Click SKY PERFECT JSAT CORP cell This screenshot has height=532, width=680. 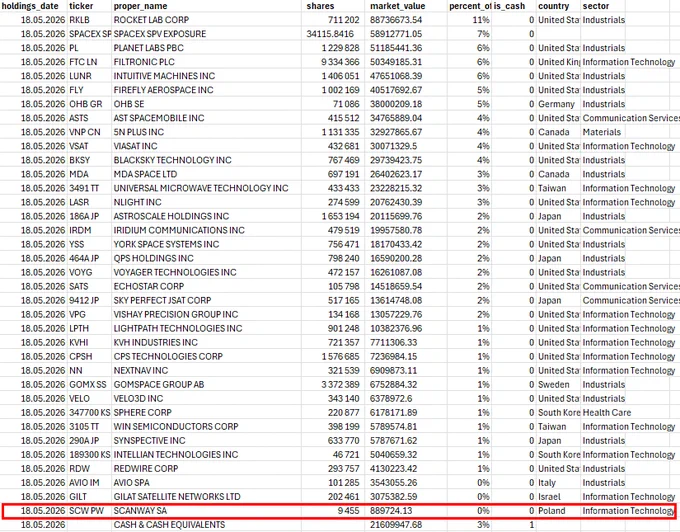[207, 300]
